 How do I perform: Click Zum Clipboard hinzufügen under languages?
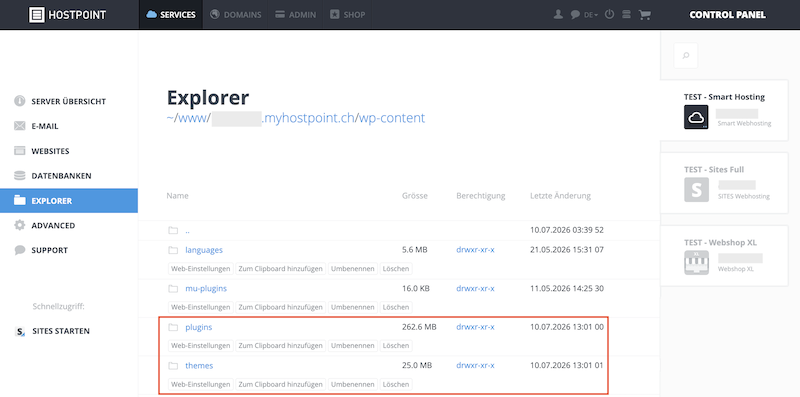[281, 268]
